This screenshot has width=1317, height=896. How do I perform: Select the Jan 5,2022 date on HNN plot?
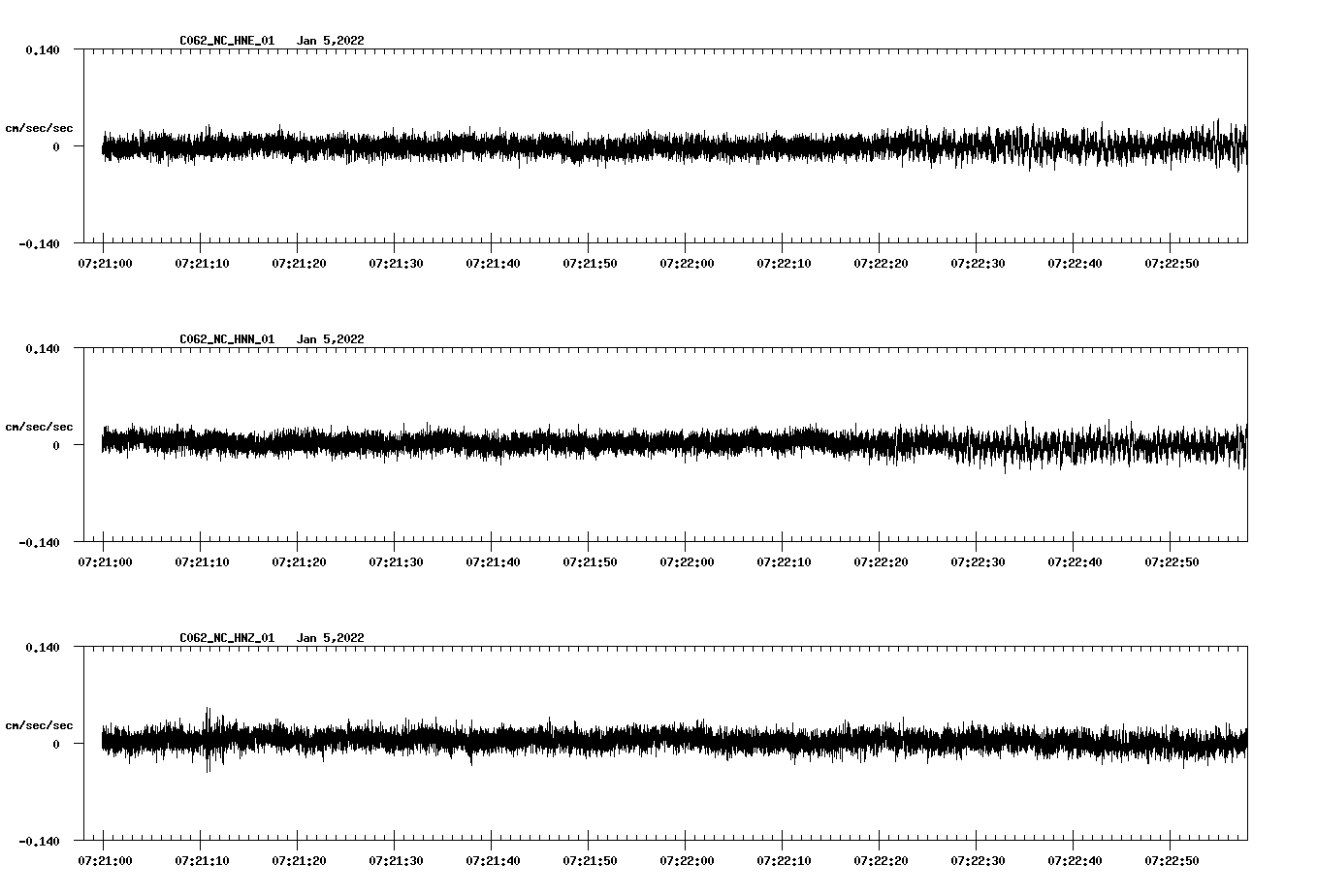[x=331, y=339]
